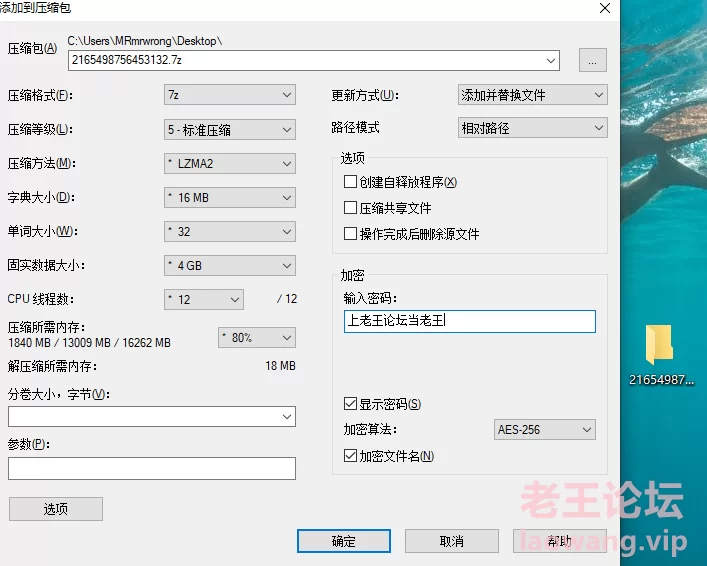This screenshot has height=566, width=707.
Task: Click the password field containing 上老王论坛当老王
Action: [x=469, y=321]
